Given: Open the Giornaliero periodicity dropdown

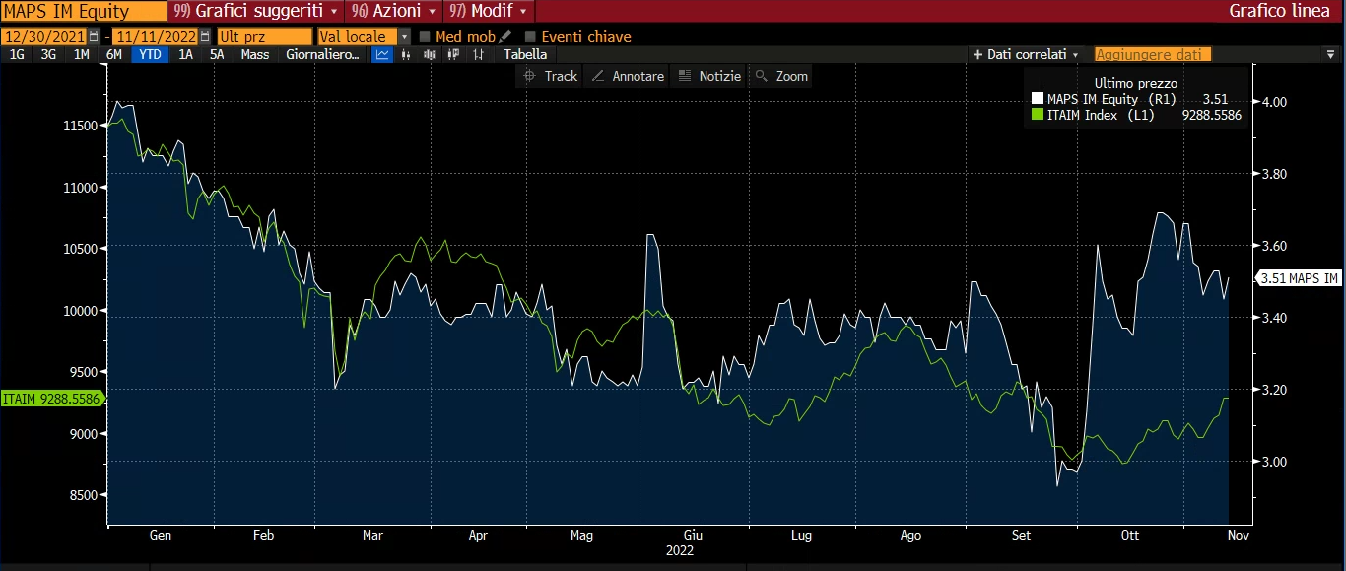Looking at the screenshot, I should (x=322, y=55).
